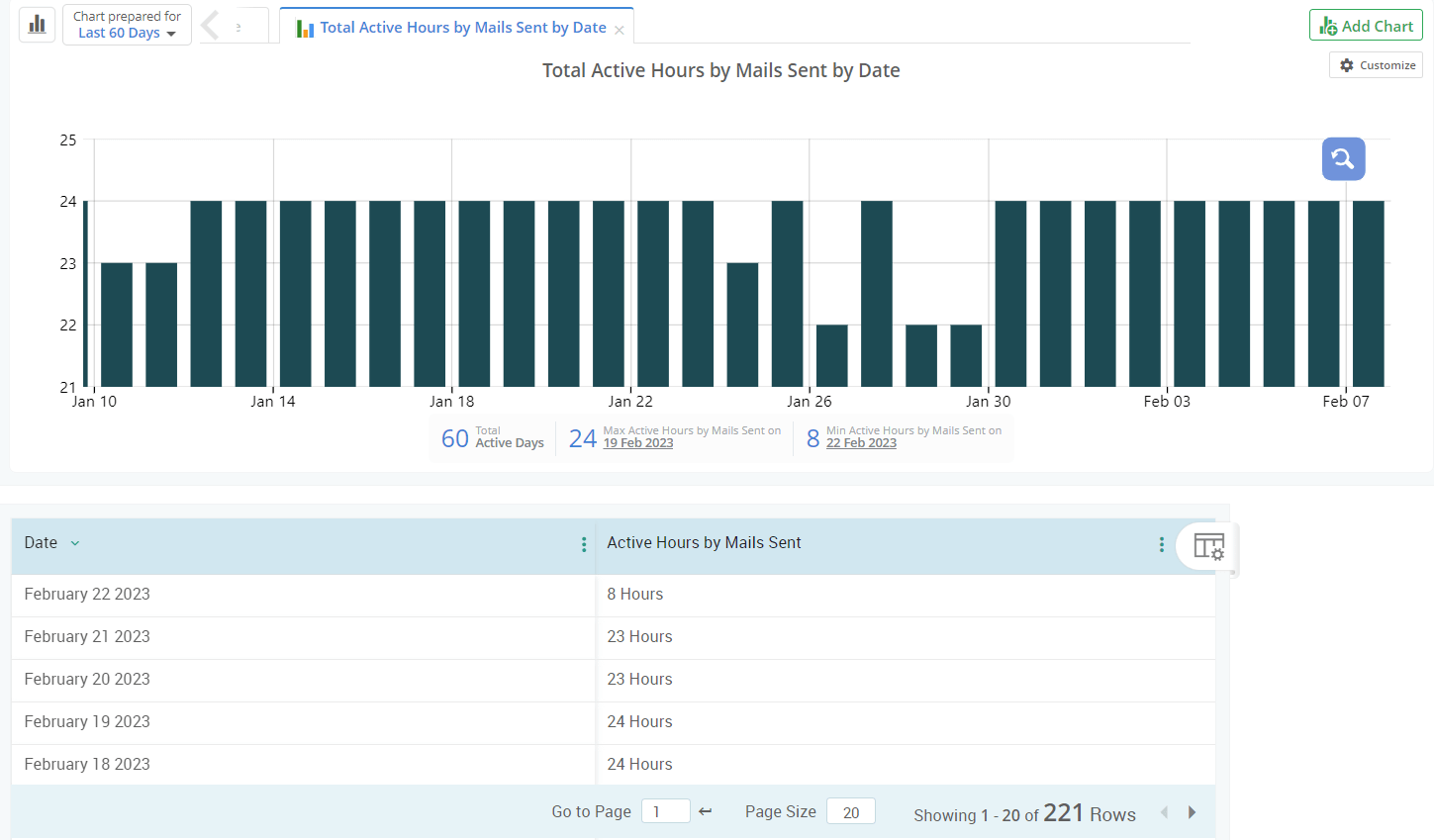The height and width of the screenshot is (840, 1434).
Task: Click the kebab menu on Date column
Action: pyautogui.click(x=583, y=544)
